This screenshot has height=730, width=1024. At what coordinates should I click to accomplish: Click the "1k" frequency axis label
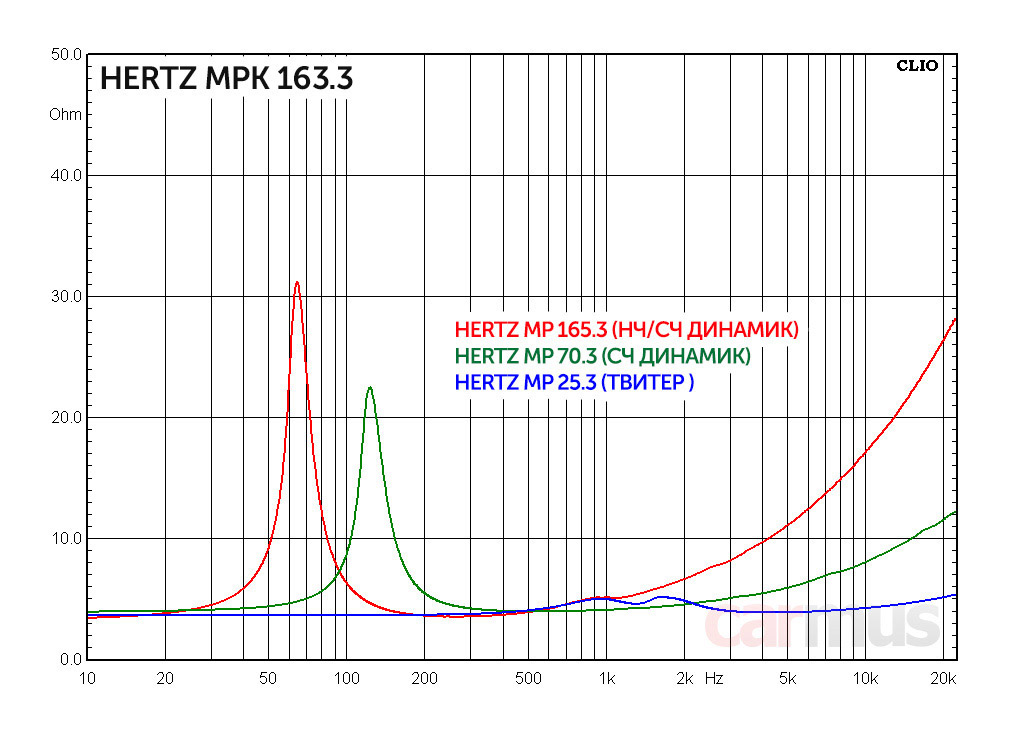tap(607, 679)
